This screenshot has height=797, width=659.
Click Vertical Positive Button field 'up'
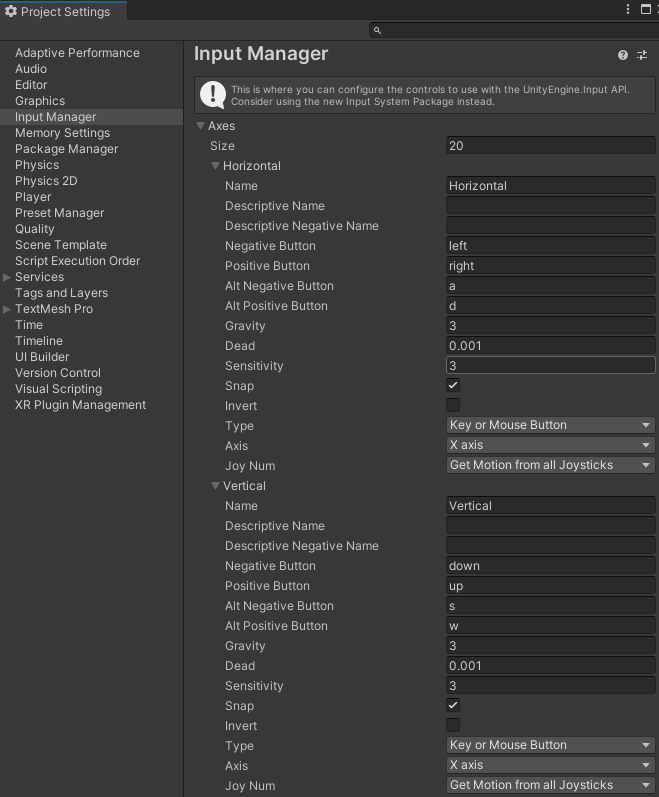click(550, 586)
